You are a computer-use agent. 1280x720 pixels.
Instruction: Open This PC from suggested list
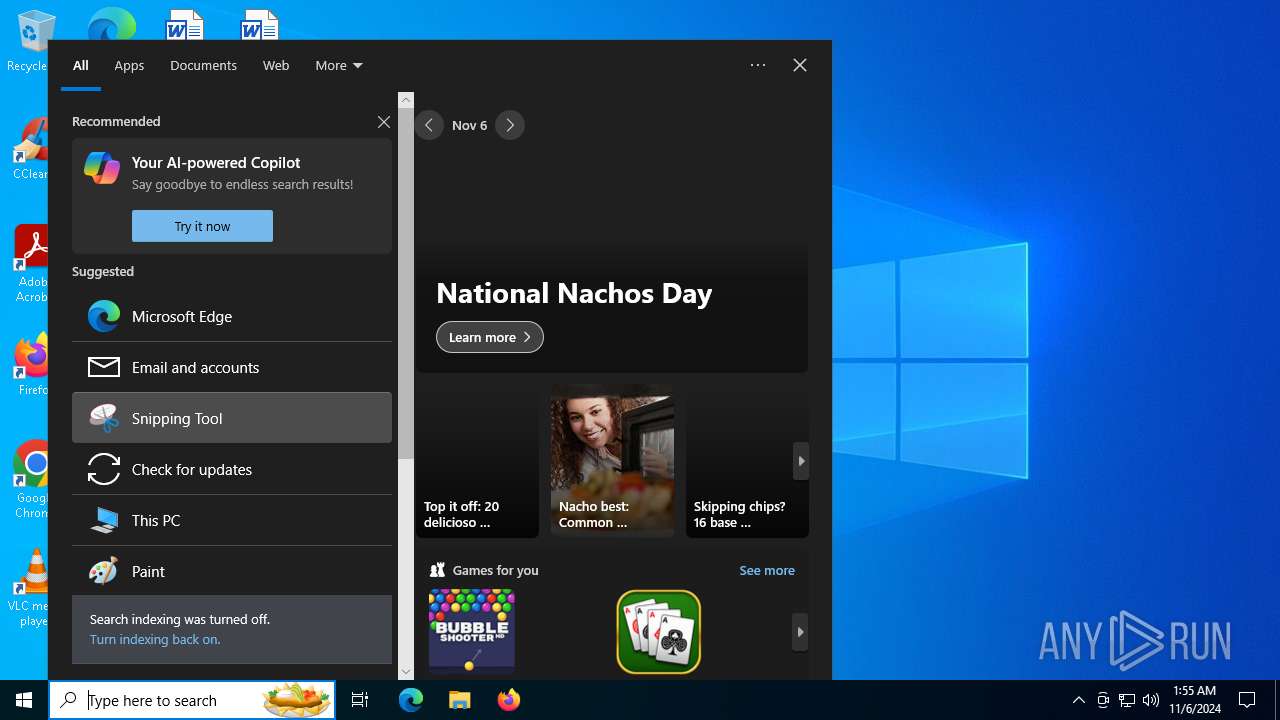click(232, 520)
